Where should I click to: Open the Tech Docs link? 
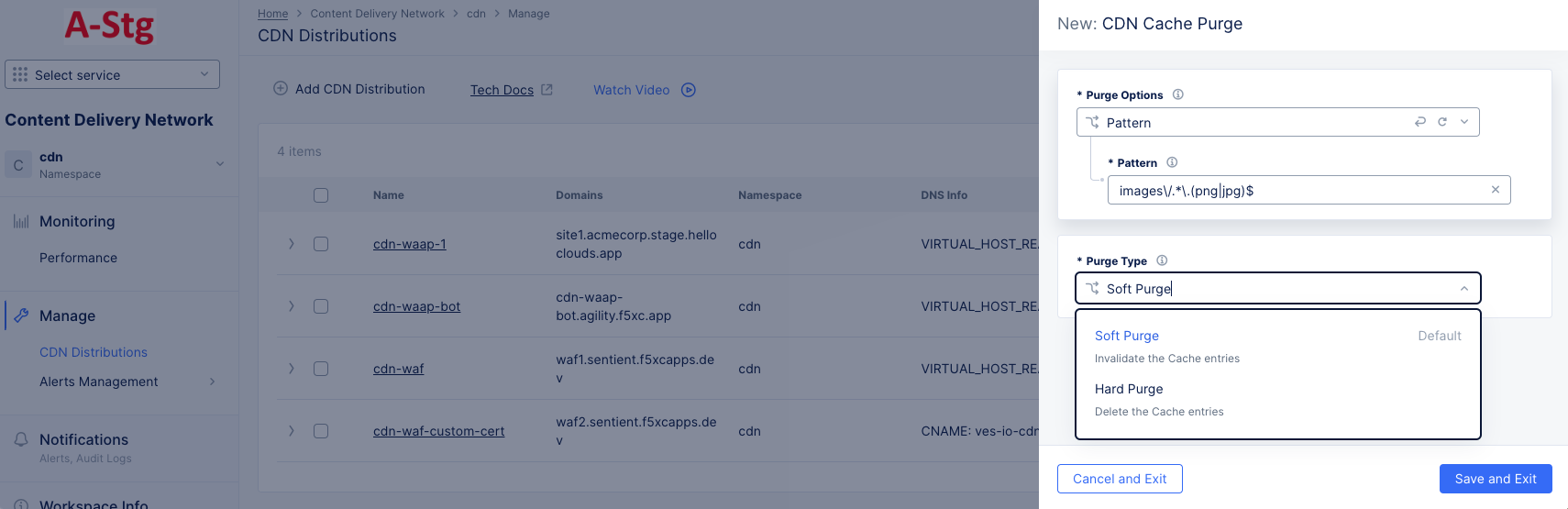coord(502,90)
